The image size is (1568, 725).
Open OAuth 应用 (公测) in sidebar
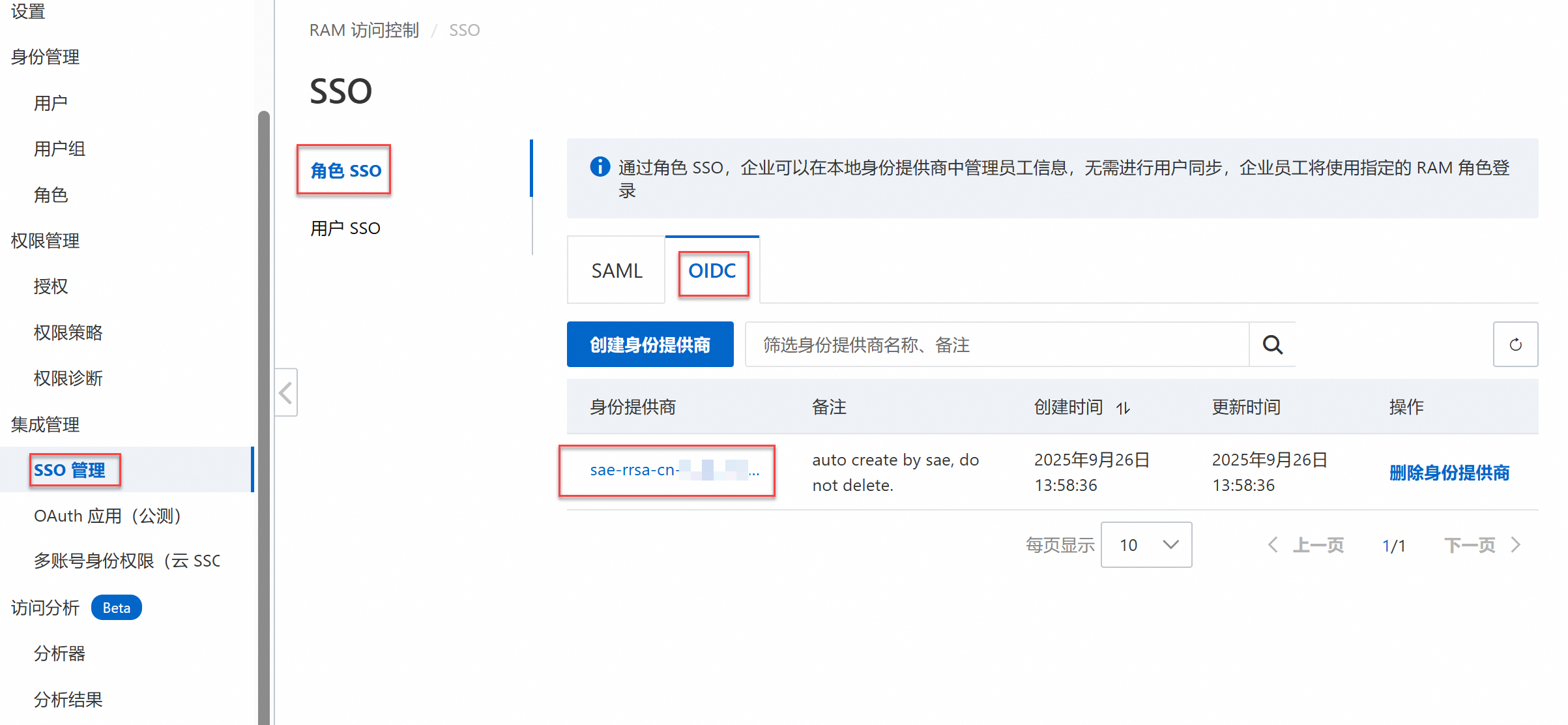pyautogui.click(x=108, y=516)
